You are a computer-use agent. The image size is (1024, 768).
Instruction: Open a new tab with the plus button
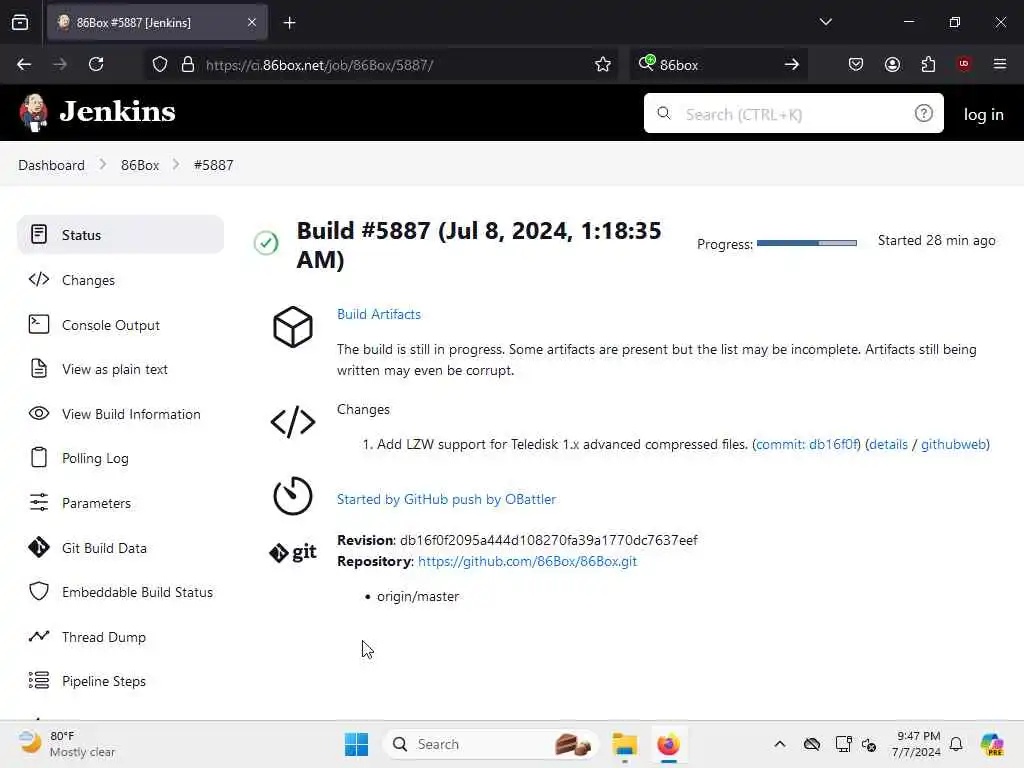click(289, 23)
